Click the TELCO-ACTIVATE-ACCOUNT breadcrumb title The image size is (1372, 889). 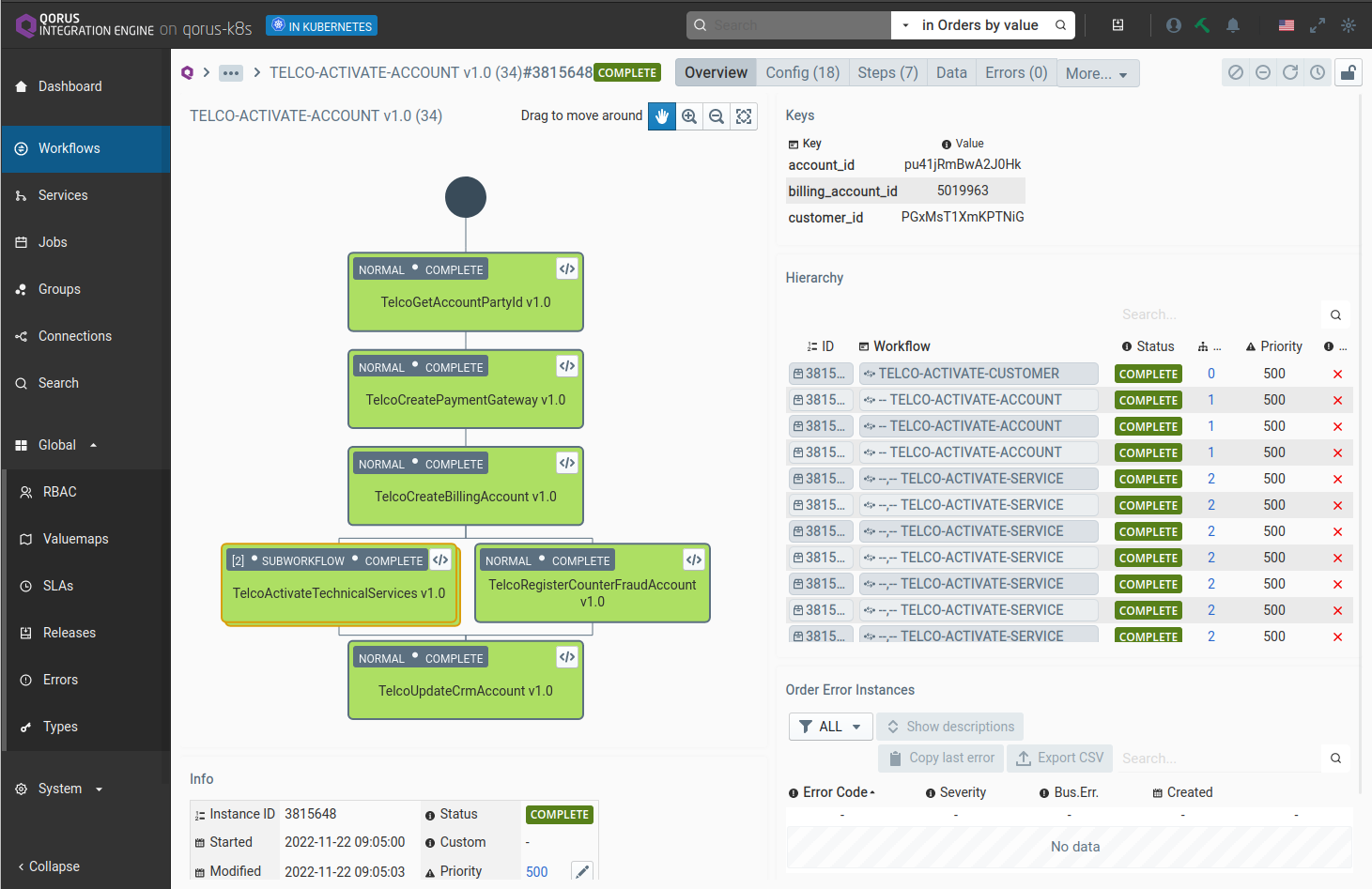tap(431, 72)
